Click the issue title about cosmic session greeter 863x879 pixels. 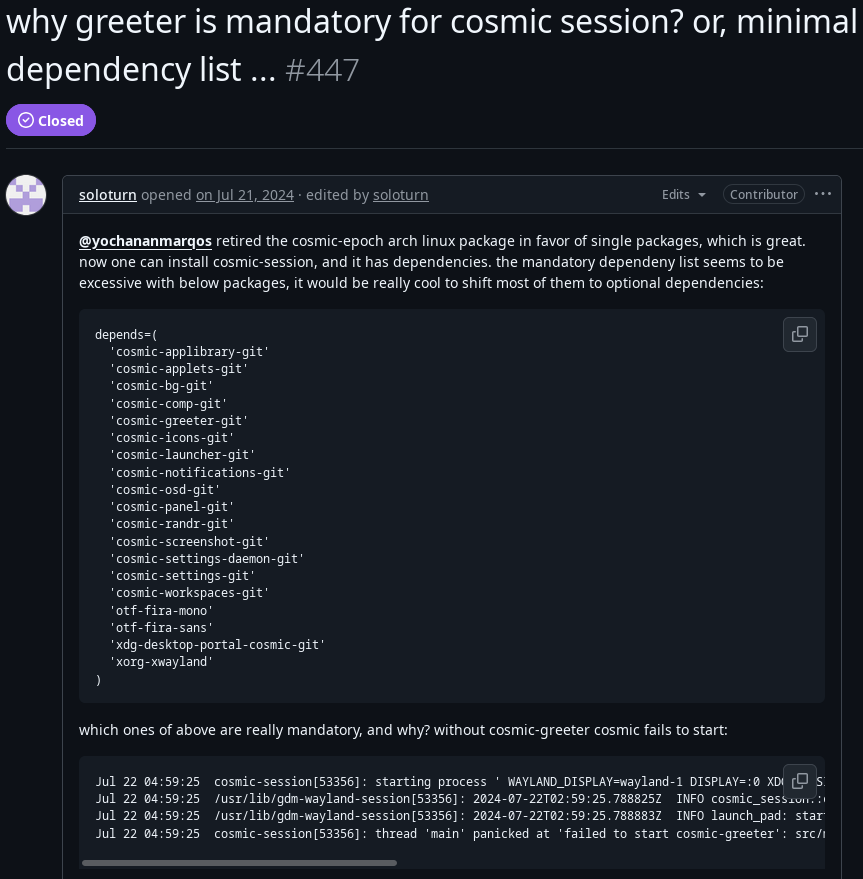431,46
